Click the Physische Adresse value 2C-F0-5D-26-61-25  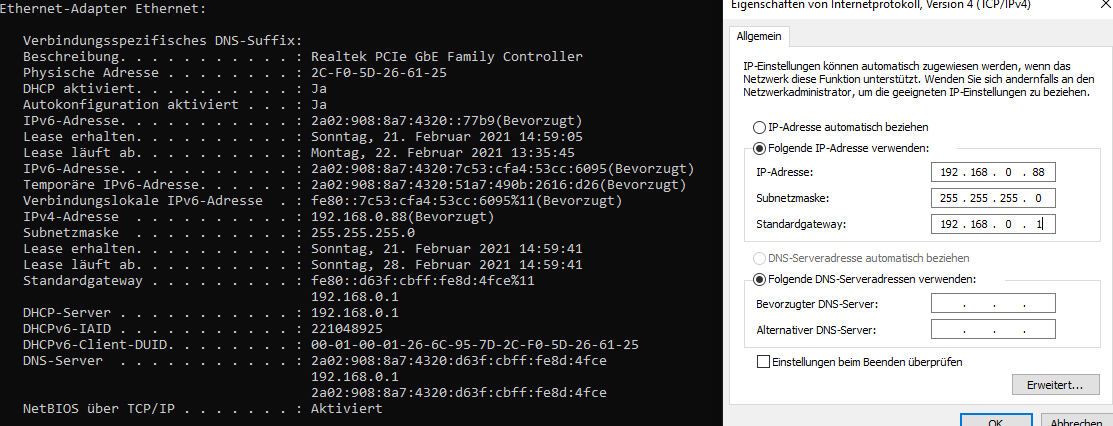(379, 72)
